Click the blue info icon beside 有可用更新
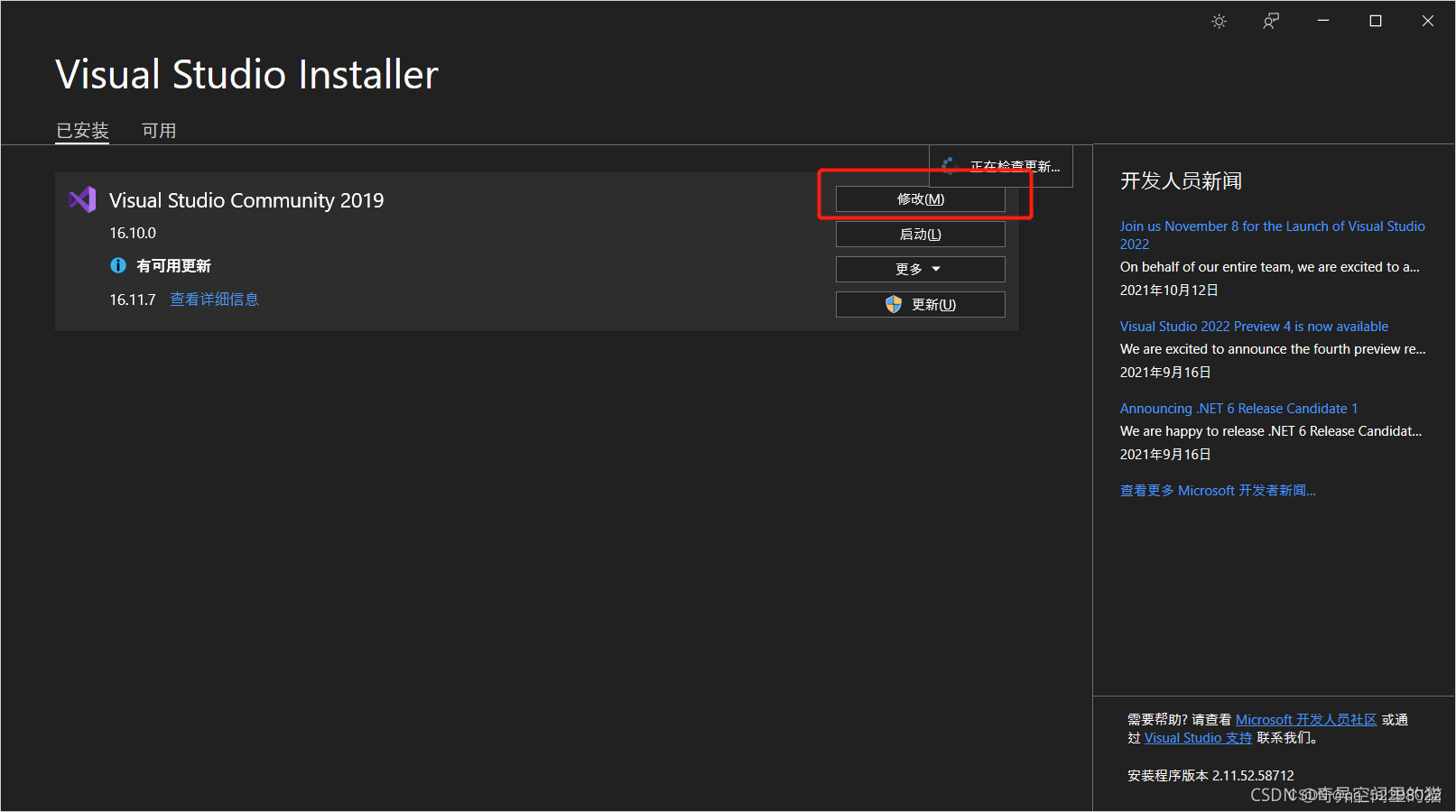Image resolution: width=1456 pixels, height=812 pixels. click(117, 265)
